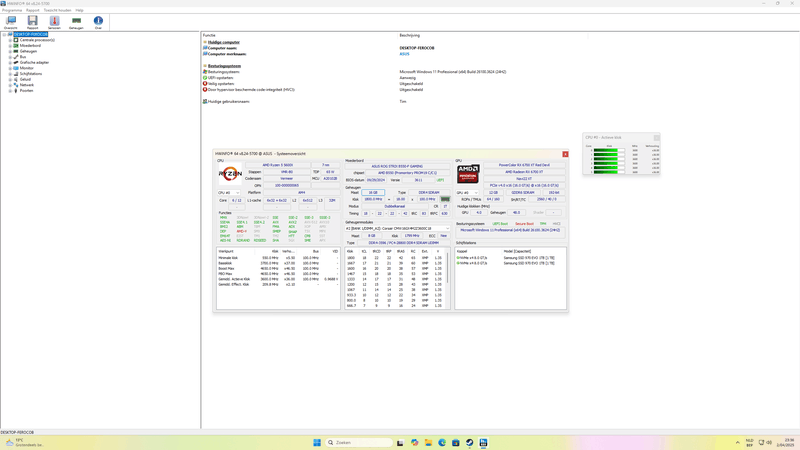Expand the Geluid tree node

click(10, 79)
